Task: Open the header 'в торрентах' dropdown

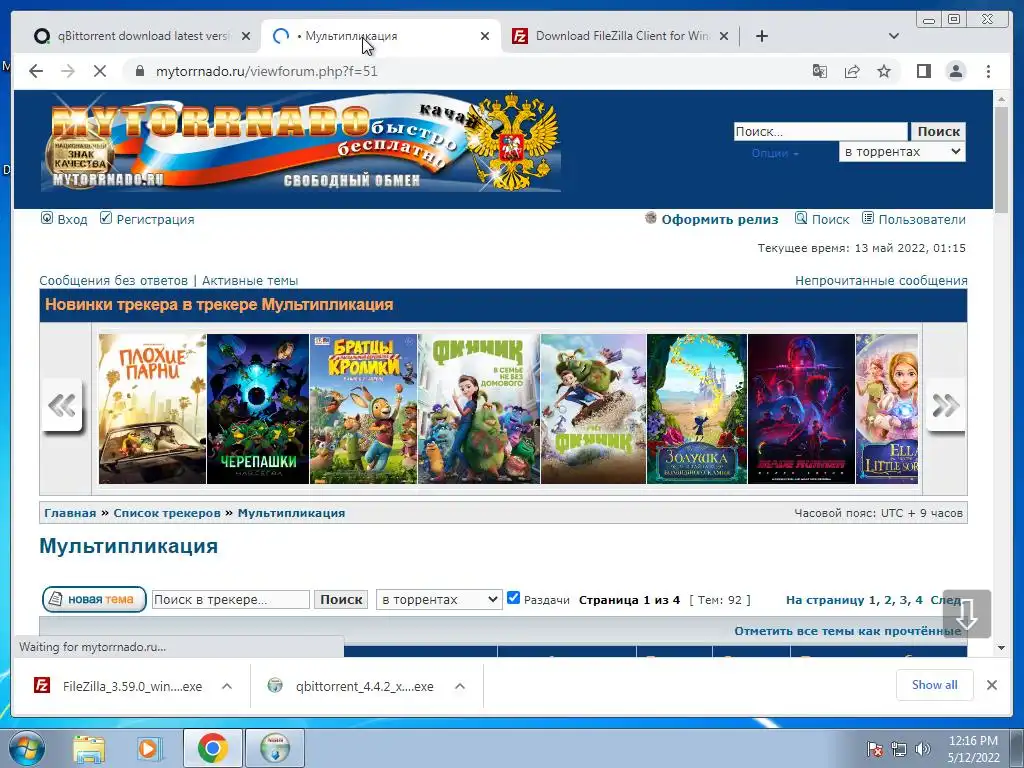Action: [x=902, y=152]
